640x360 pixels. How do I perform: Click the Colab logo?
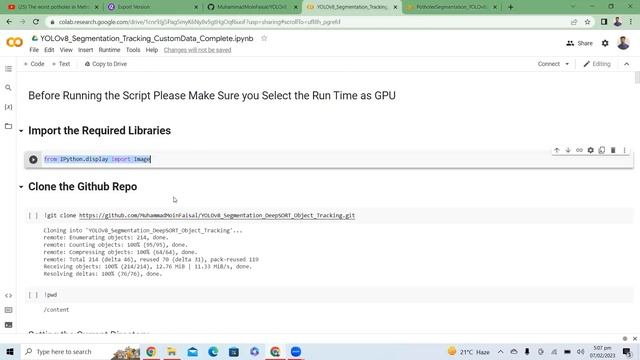tap(14, 42)
